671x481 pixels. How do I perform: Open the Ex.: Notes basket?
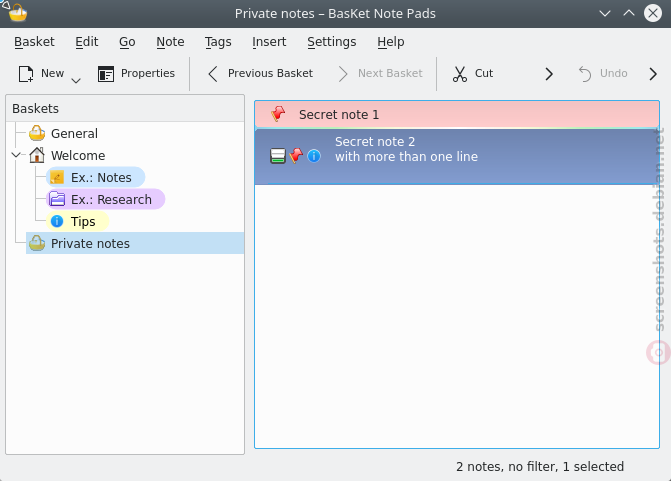click(95, 177)
